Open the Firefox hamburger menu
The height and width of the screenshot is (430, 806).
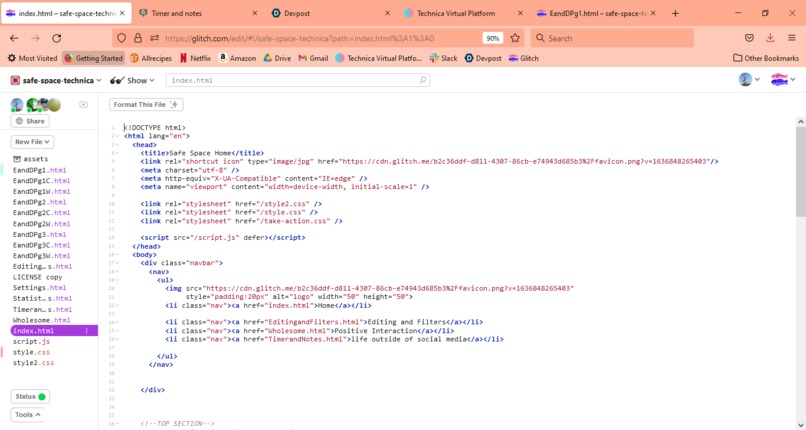click(792, 38)
